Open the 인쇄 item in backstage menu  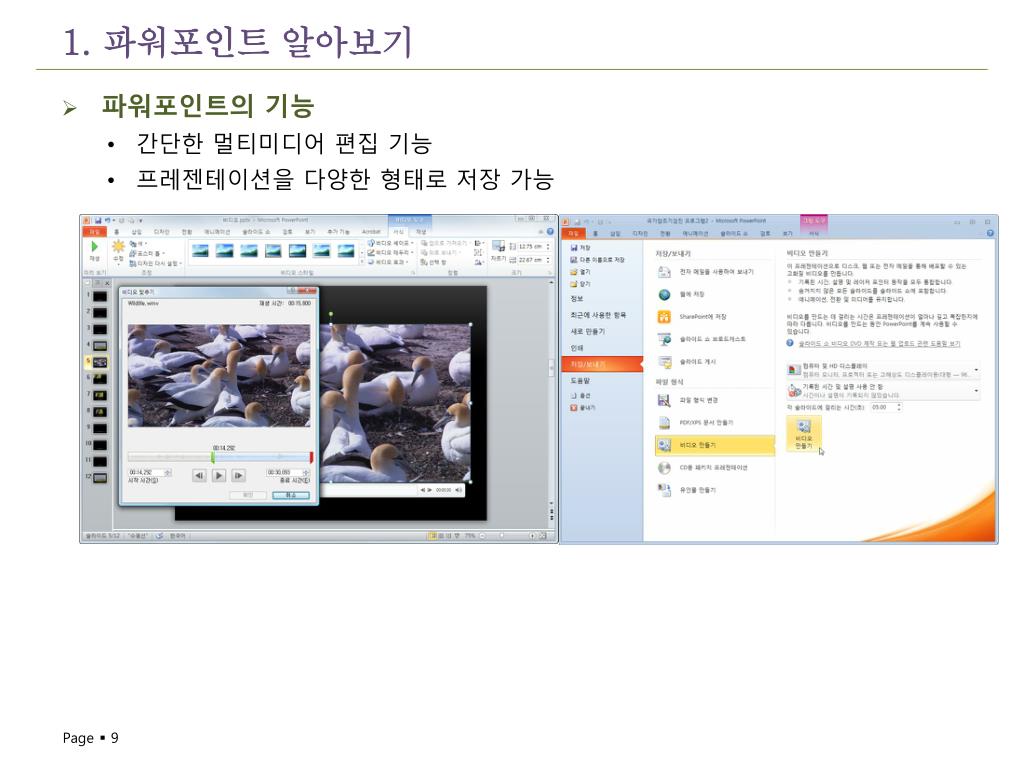(578, 347)
